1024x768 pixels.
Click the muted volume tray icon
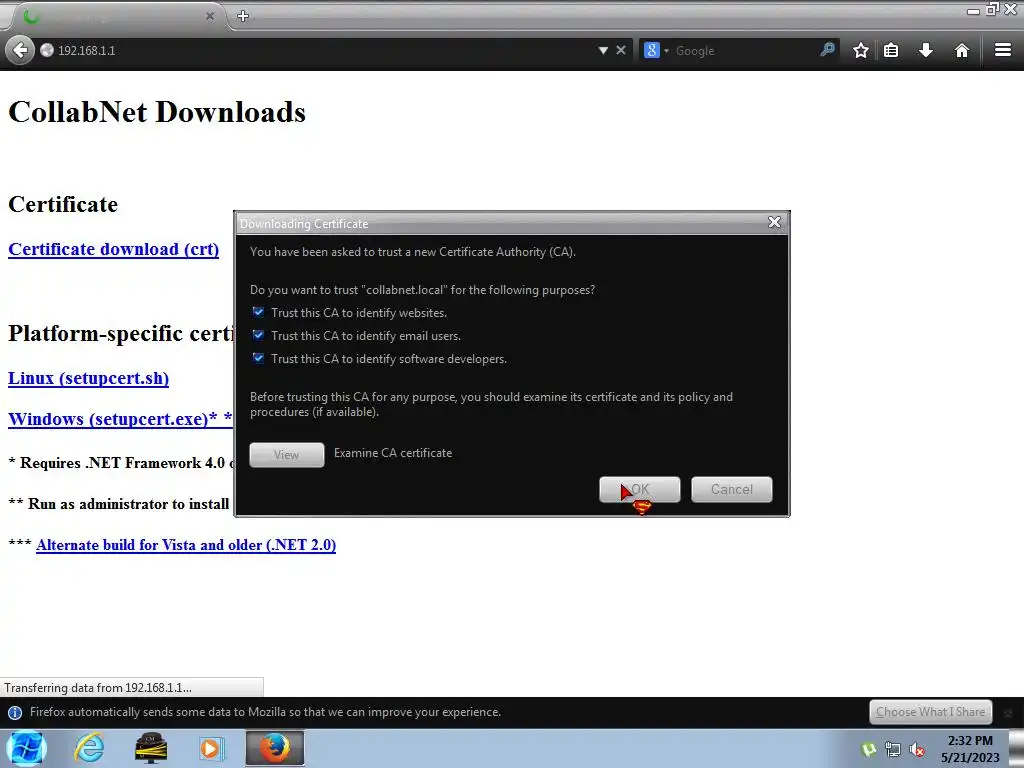coord(917,750)
